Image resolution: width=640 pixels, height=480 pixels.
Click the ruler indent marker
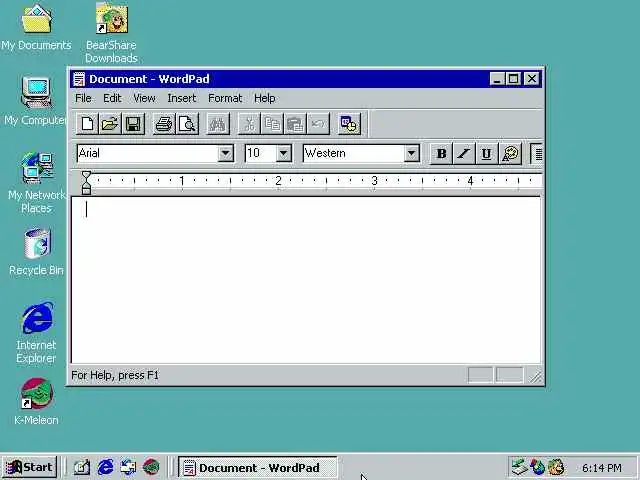87,183
